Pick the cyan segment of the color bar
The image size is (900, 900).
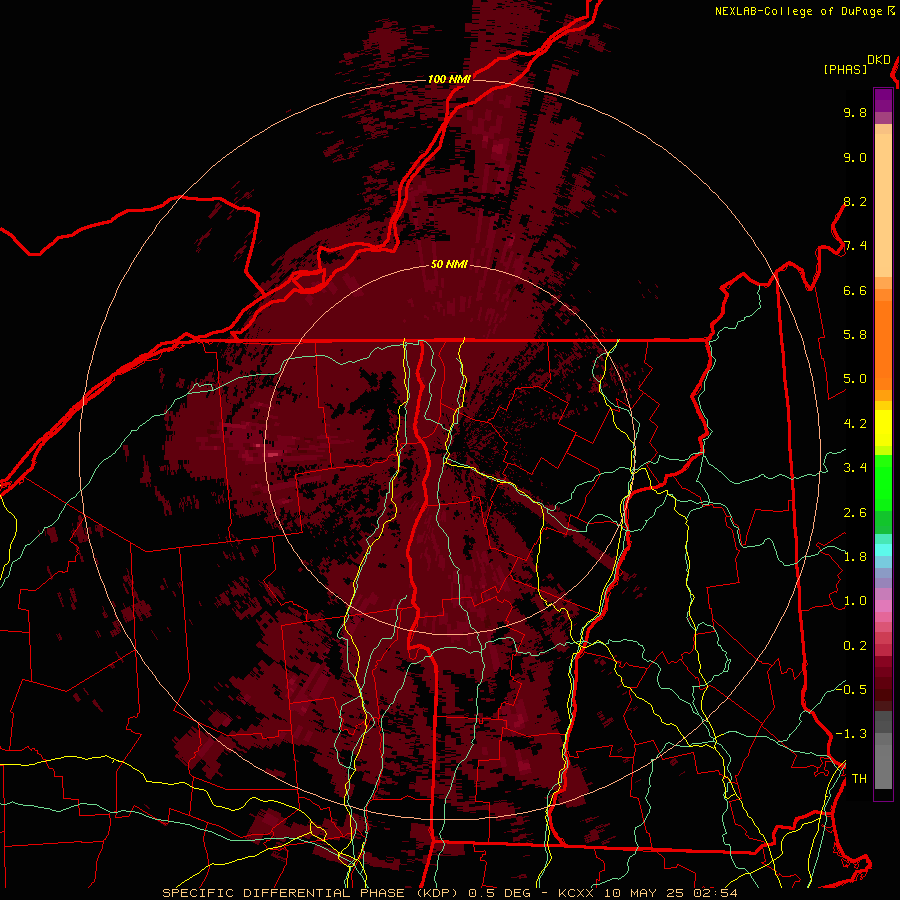883,550
